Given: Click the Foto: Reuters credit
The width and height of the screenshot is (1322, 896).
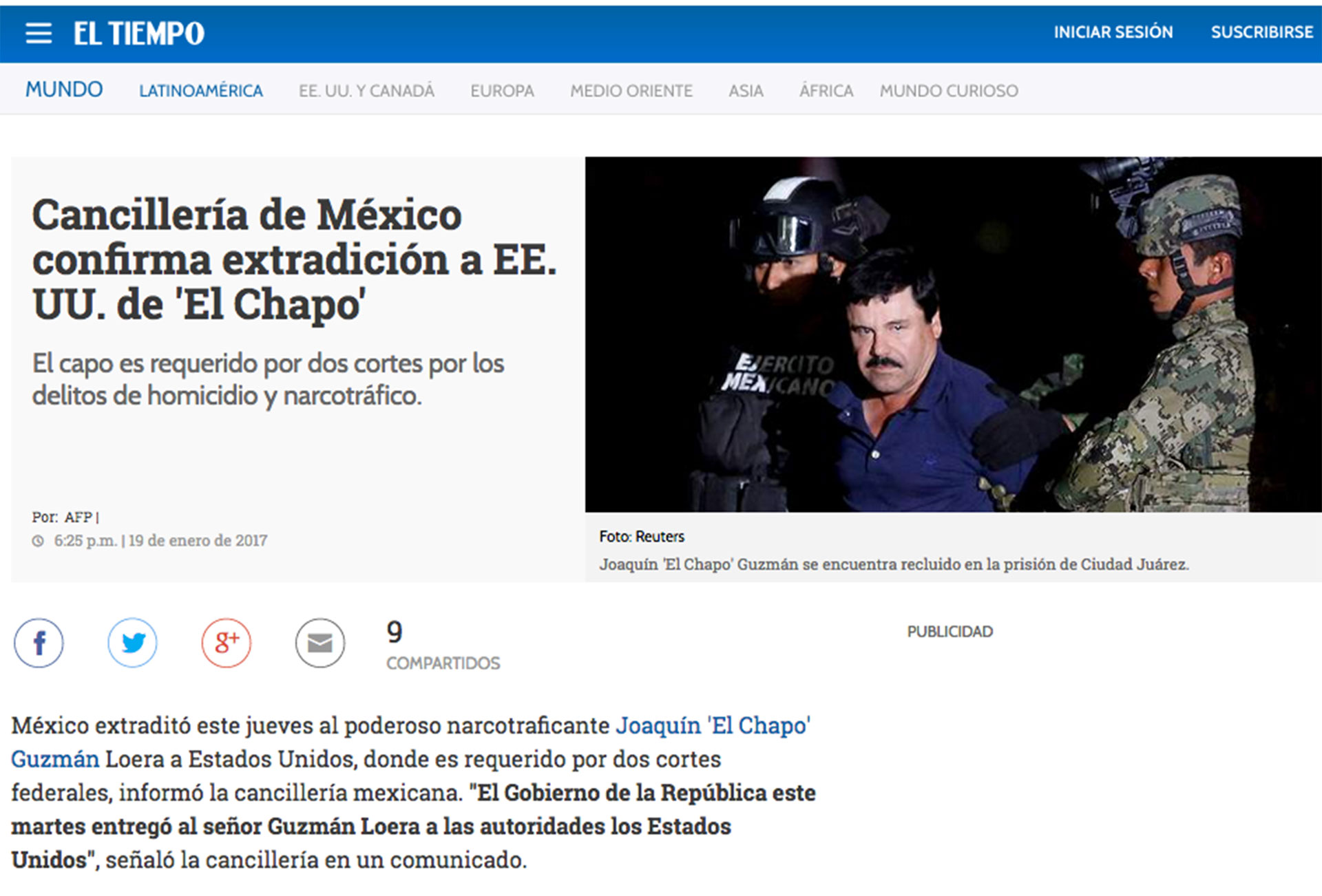Looking at the screenshot, I should pos(642,536).
